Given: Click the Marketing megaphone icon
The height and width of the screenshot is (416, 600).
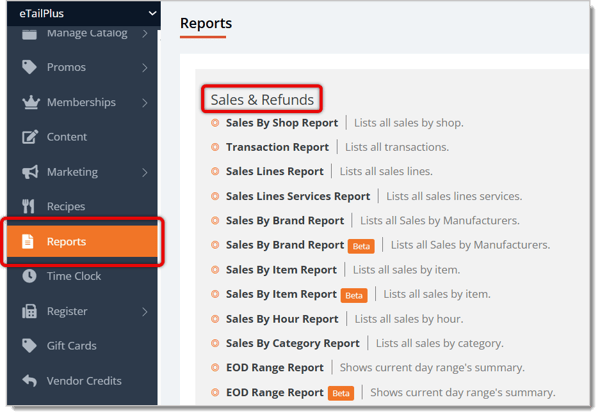Looking at the screenshot, I should click(x=30, y=172).
